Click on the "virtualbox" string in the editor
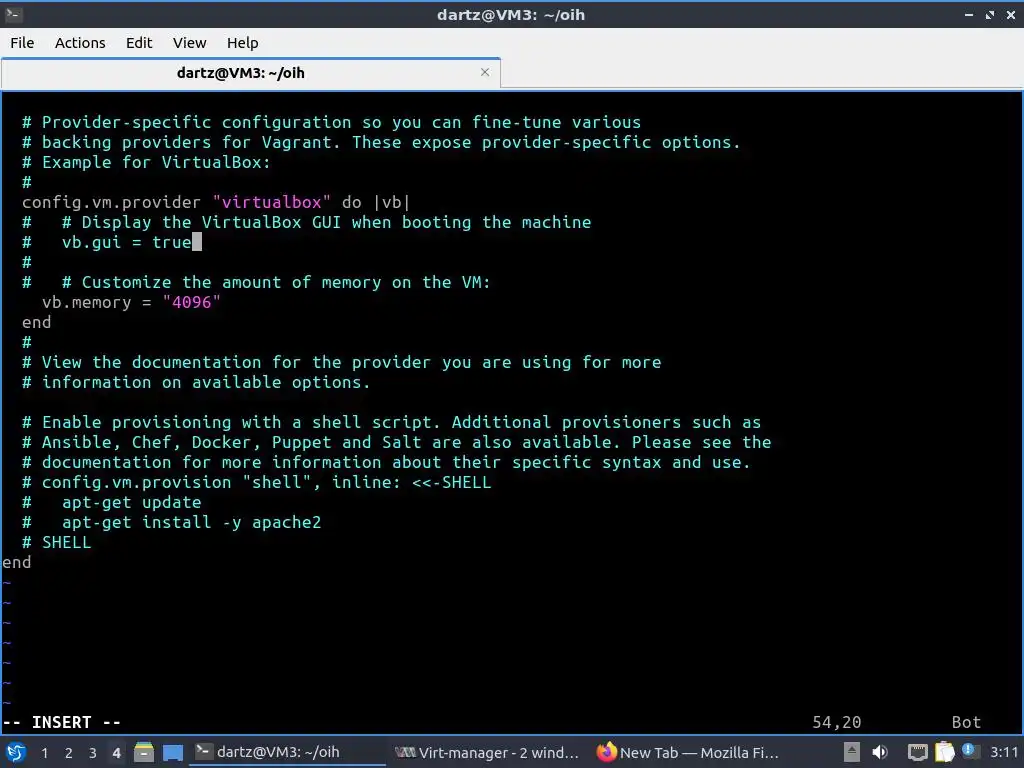 point(272,202)
